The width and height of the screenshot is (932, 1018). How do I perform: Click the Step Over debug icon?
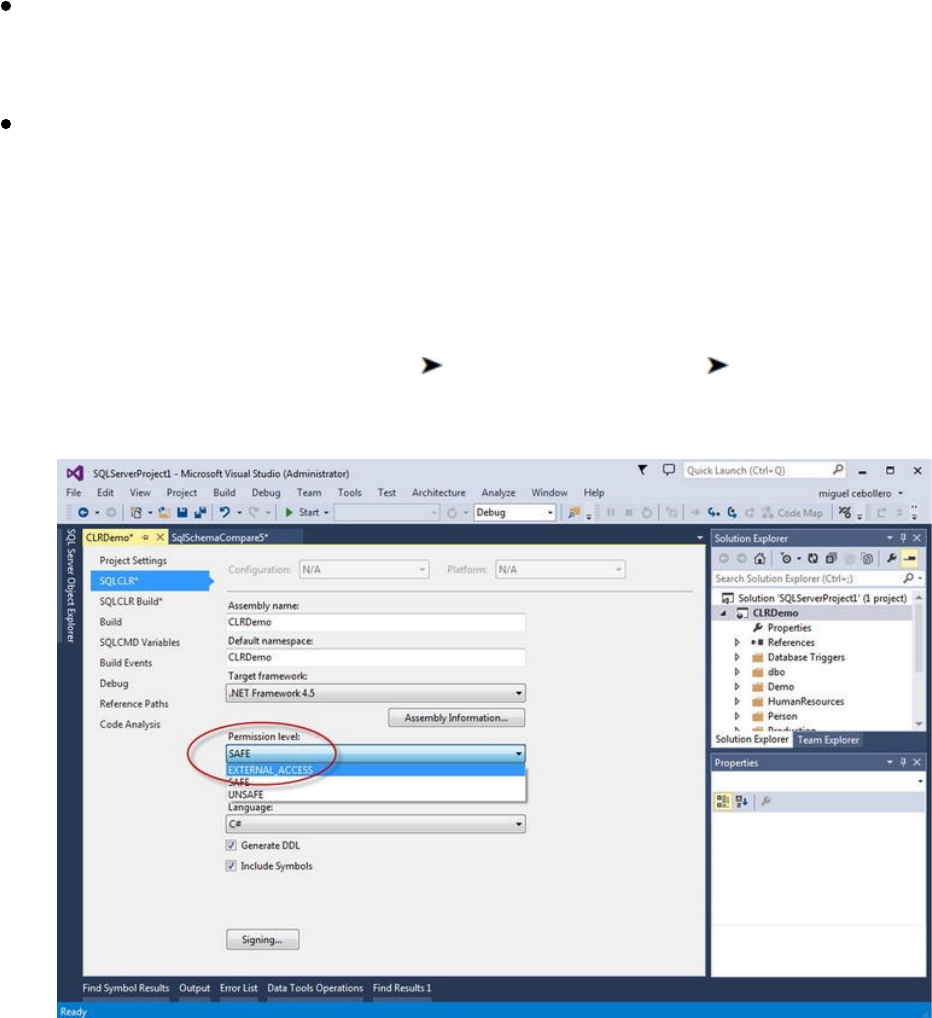tap(732, 512)
